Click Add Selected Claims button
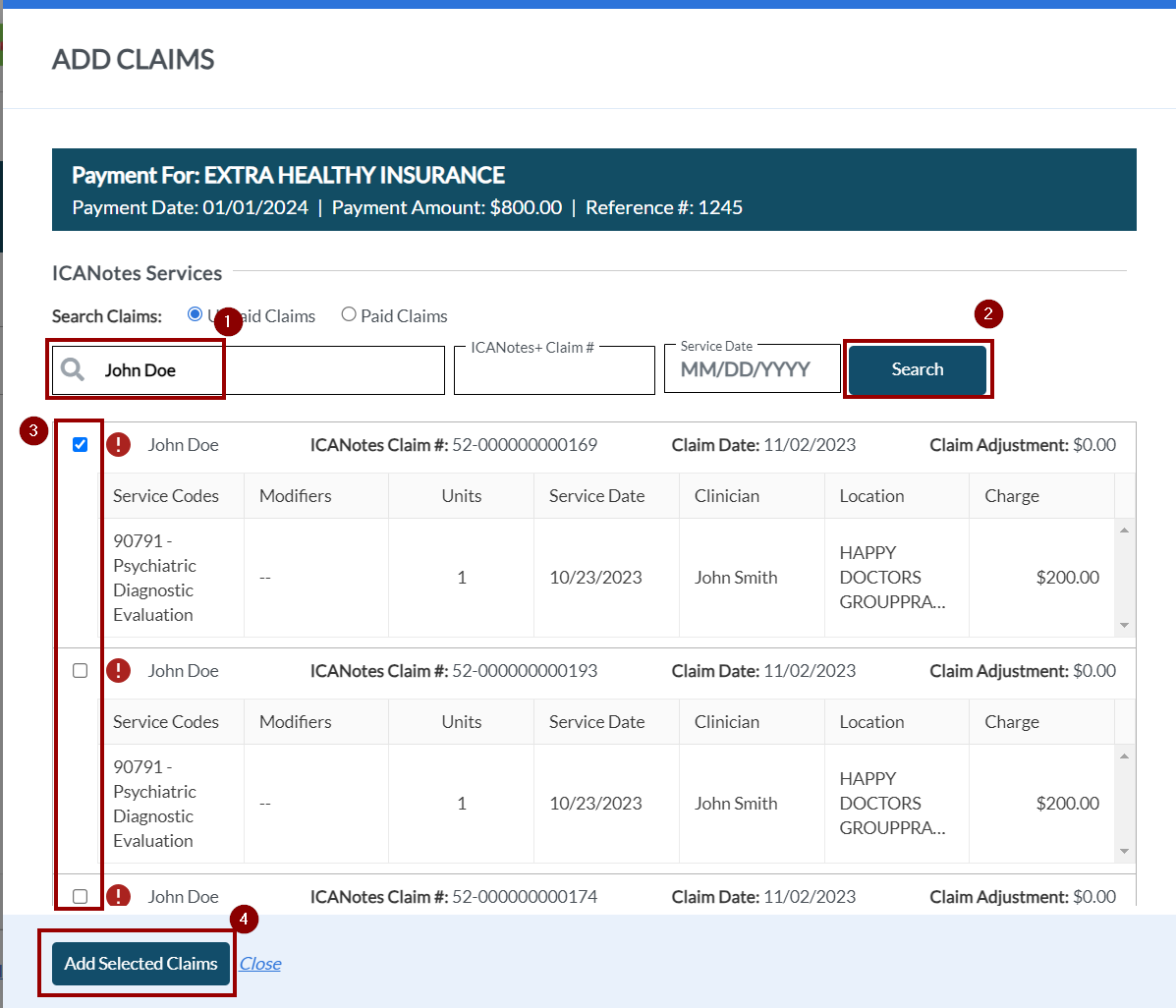Screen dimensions: 1176x1008 pos(140,964)
